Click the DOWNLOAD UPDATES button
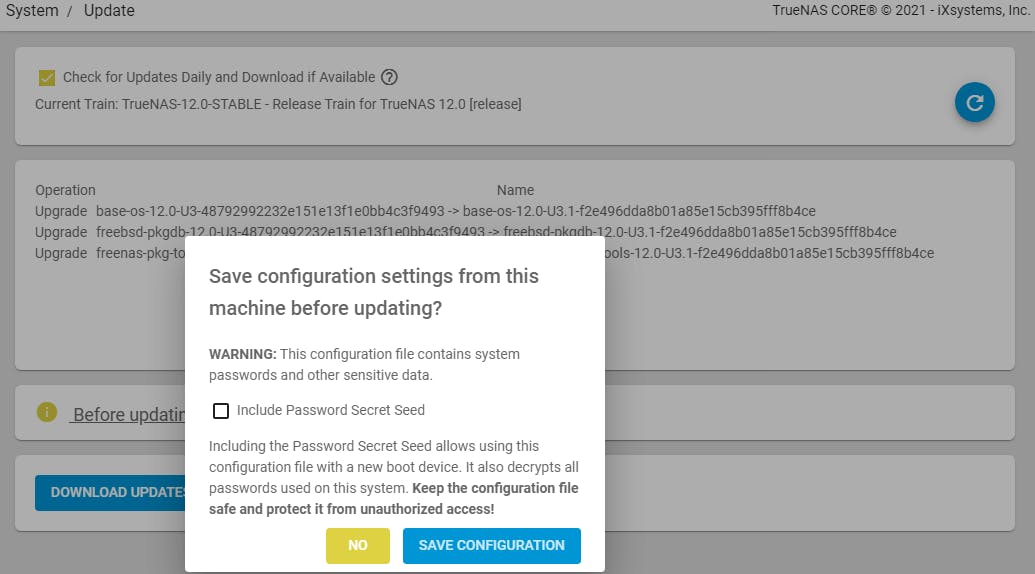Image resolution: width=1035 pixels, height=574 pixels. tap(112, 492)
